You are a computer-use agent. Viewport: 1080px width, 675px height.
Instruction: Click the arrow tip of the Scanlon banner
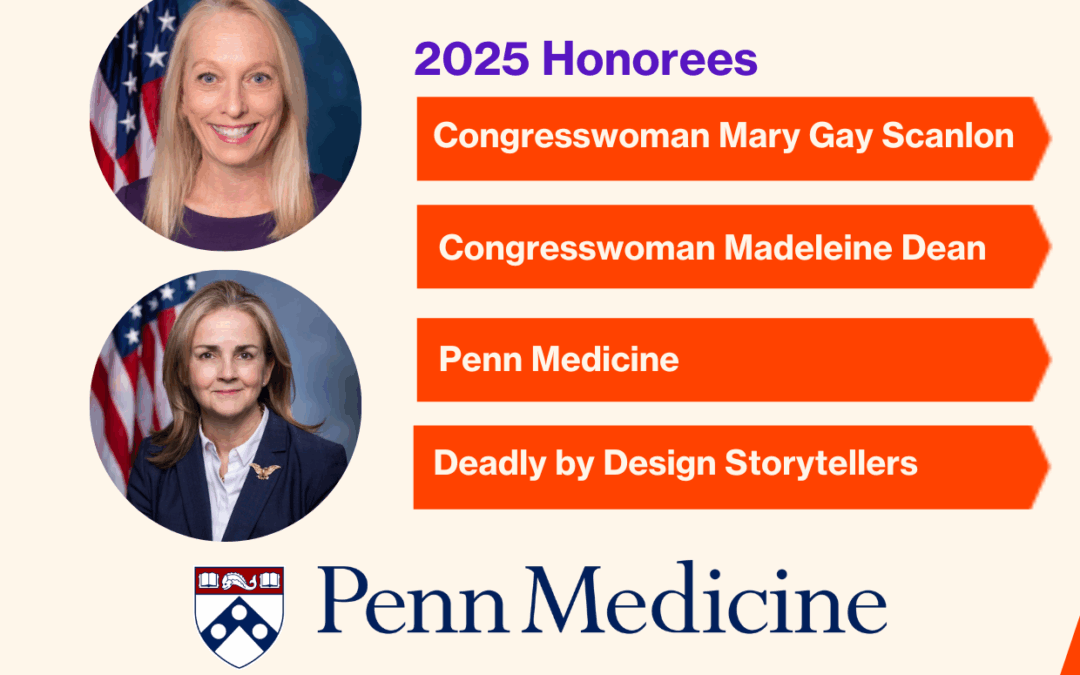pos(1041,138)
